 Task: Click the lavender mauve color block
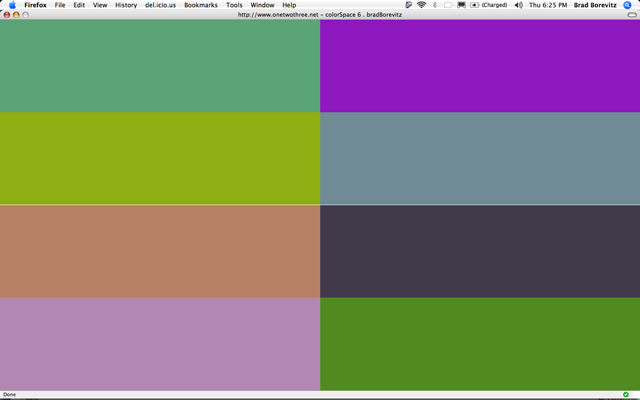pos(160,344)
